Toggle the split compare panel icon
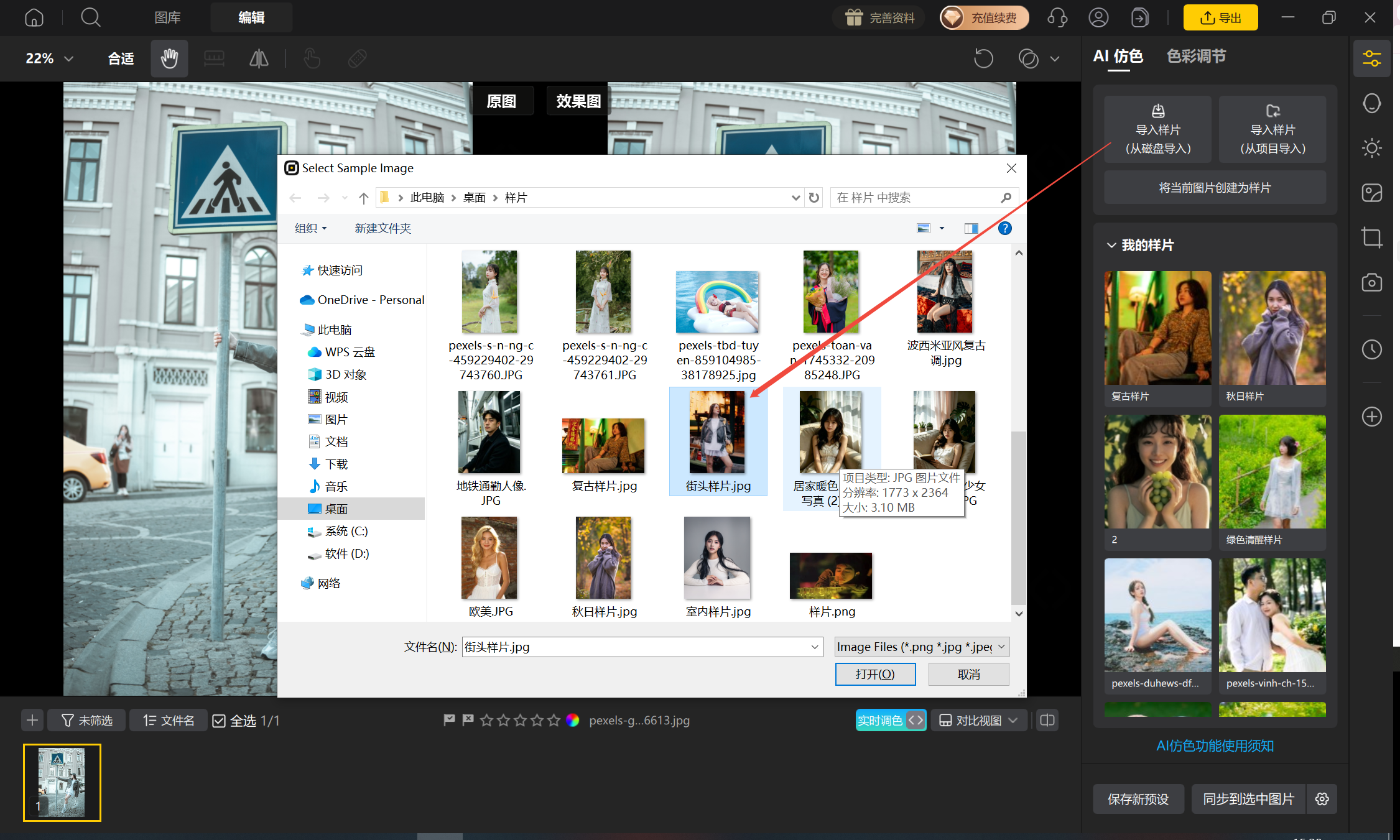The height and width of the screenshot is (840, 1400). click(x=1047, y=721)
